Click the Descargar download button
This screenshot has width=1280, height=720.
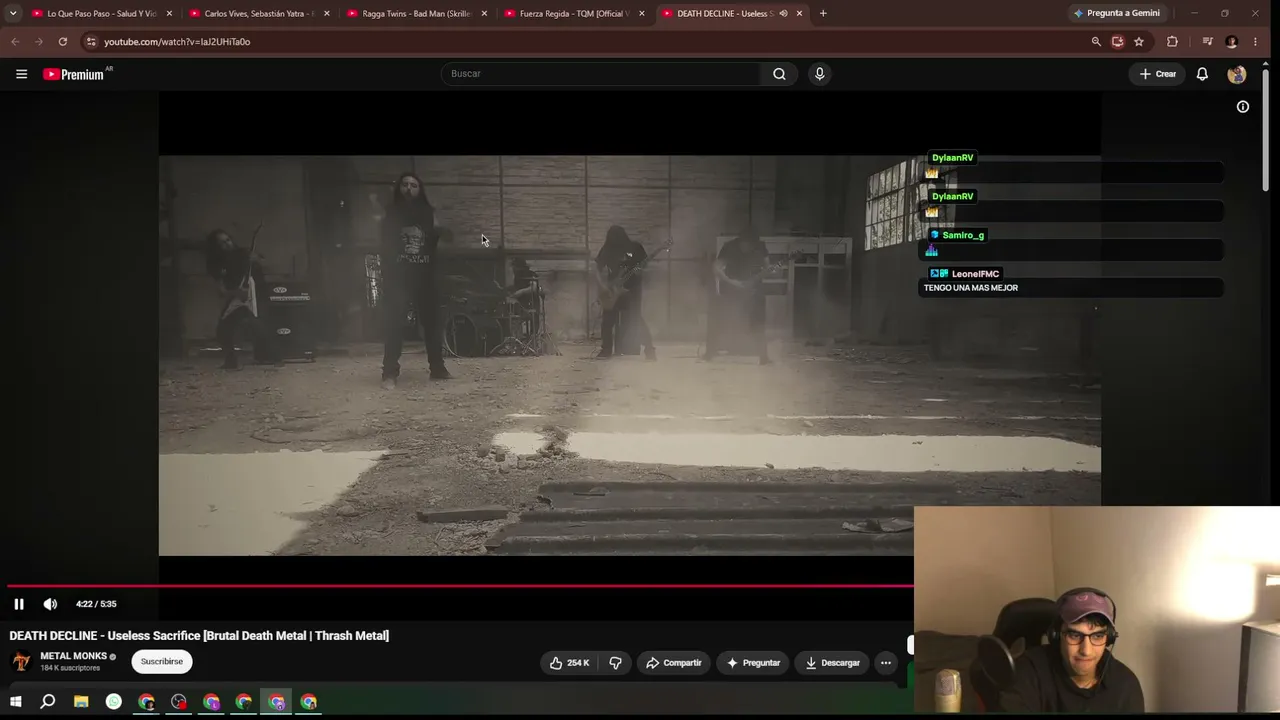coord(833,663)
